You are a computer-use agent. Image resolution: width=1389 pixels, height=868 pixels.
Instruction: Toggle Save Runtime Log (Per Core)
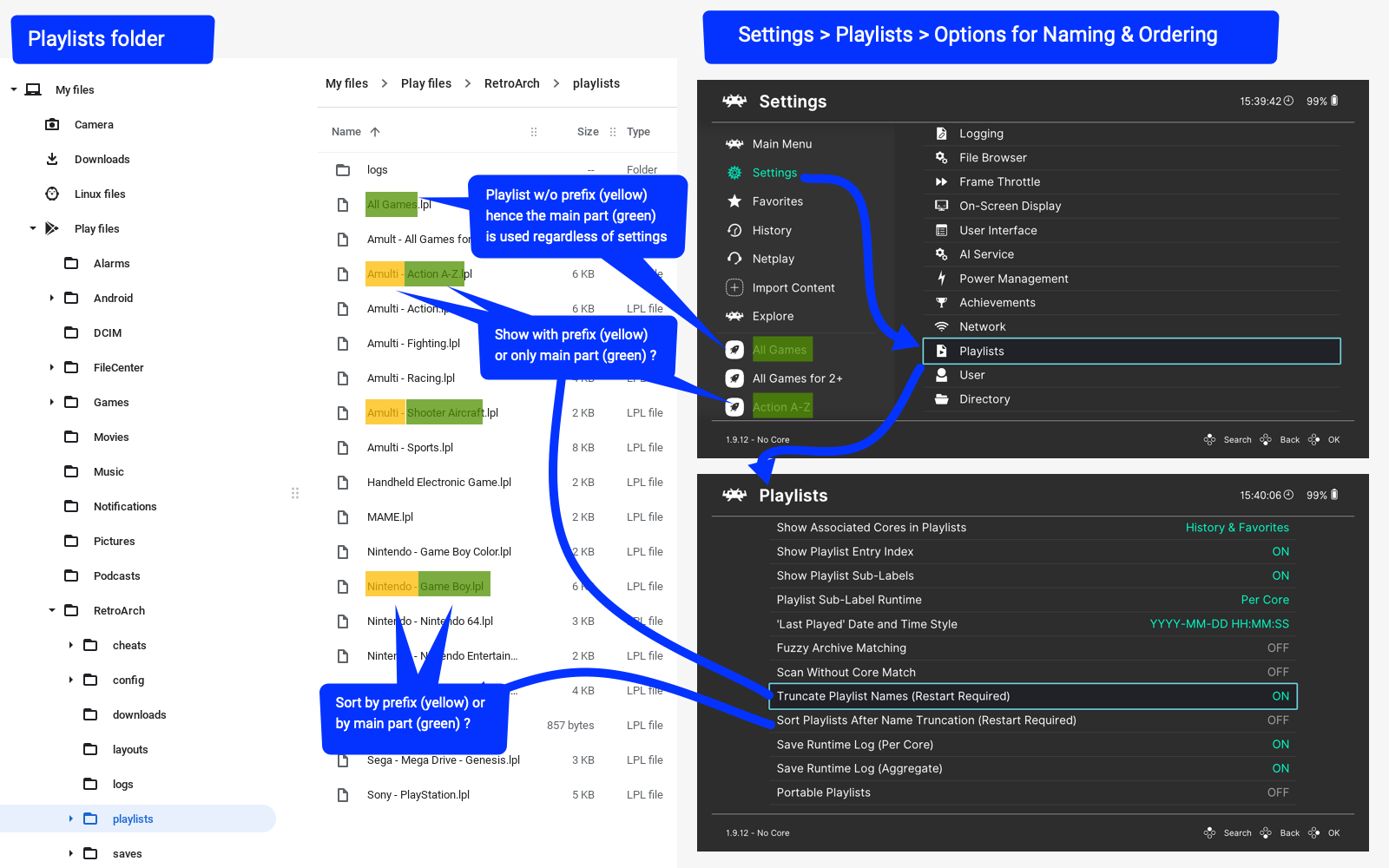click(1033, 745)
